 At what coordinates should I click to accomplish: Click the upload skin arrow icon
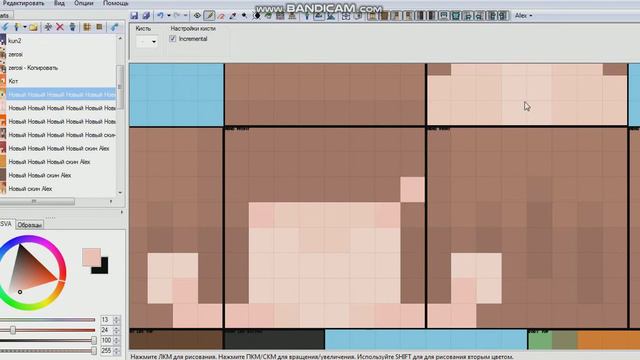click(114, 27)
